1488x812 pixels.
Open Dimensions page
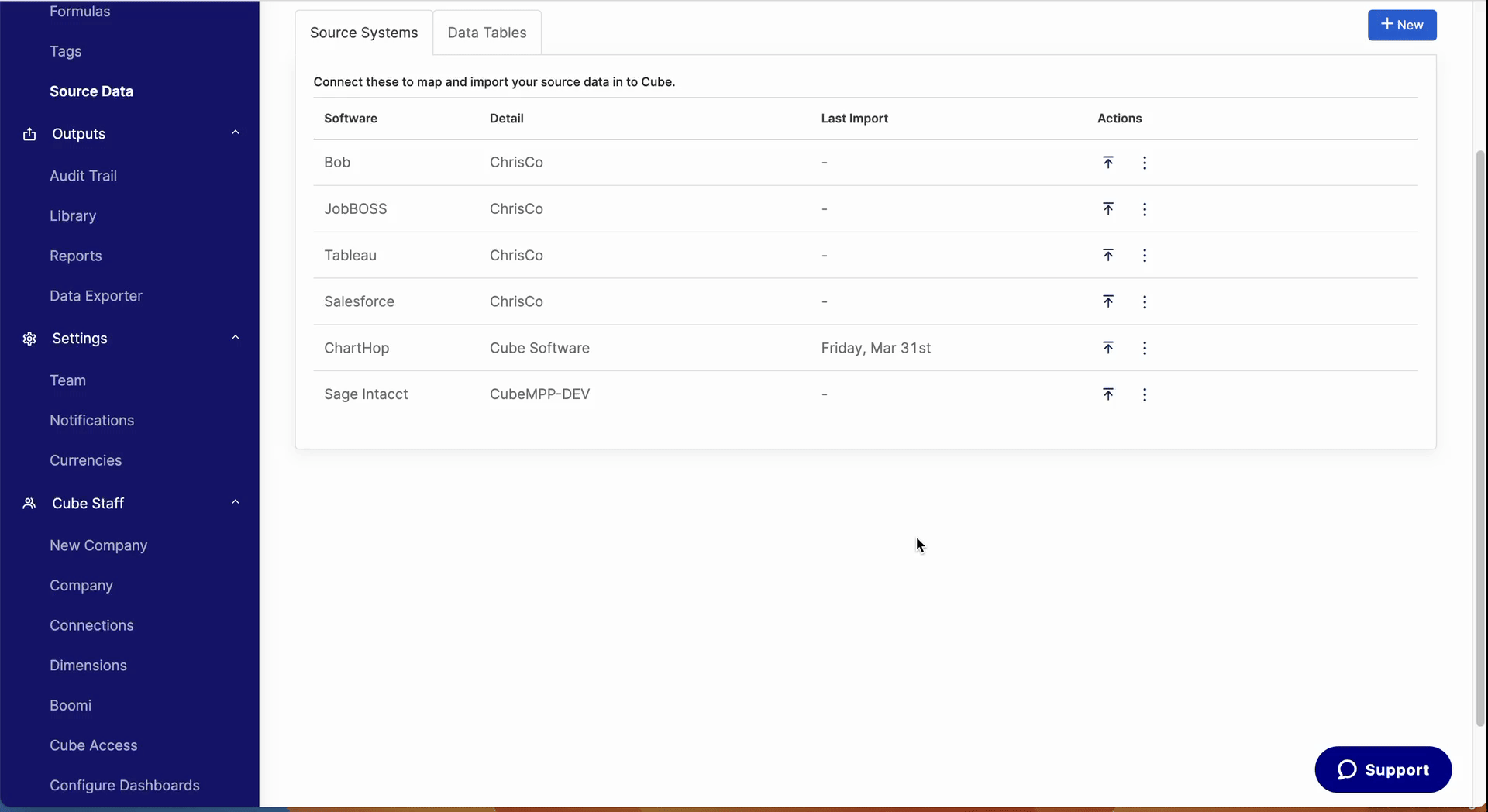88,666
